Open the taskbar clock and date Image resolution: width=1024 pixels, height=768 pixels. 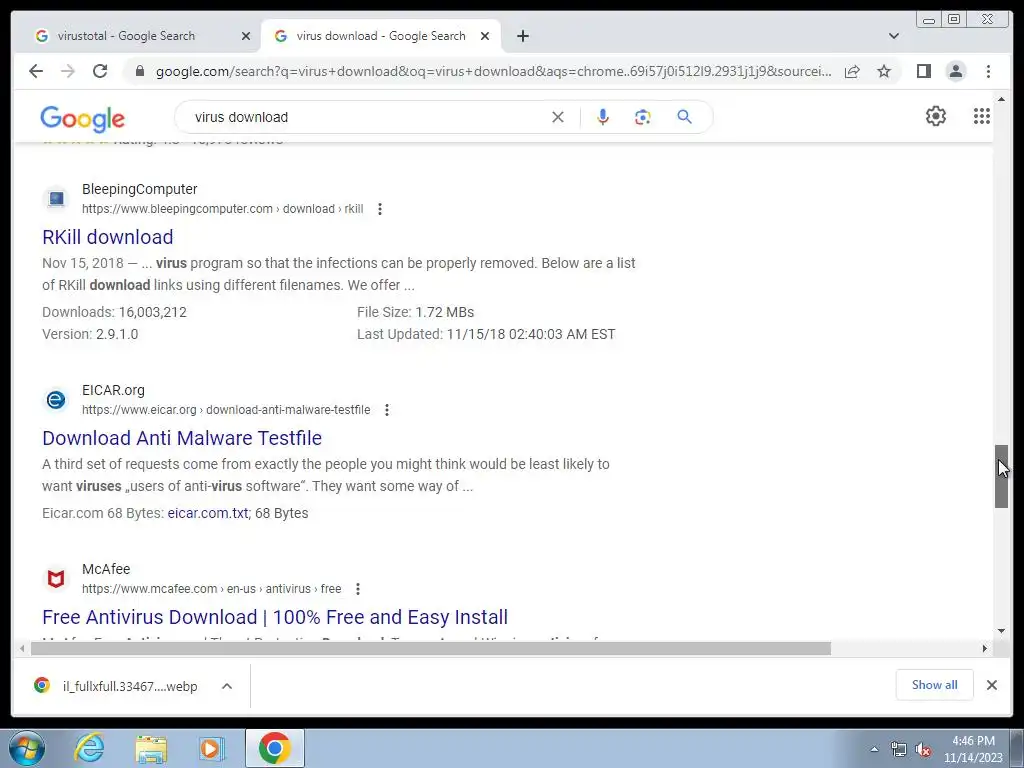(973, 749)
